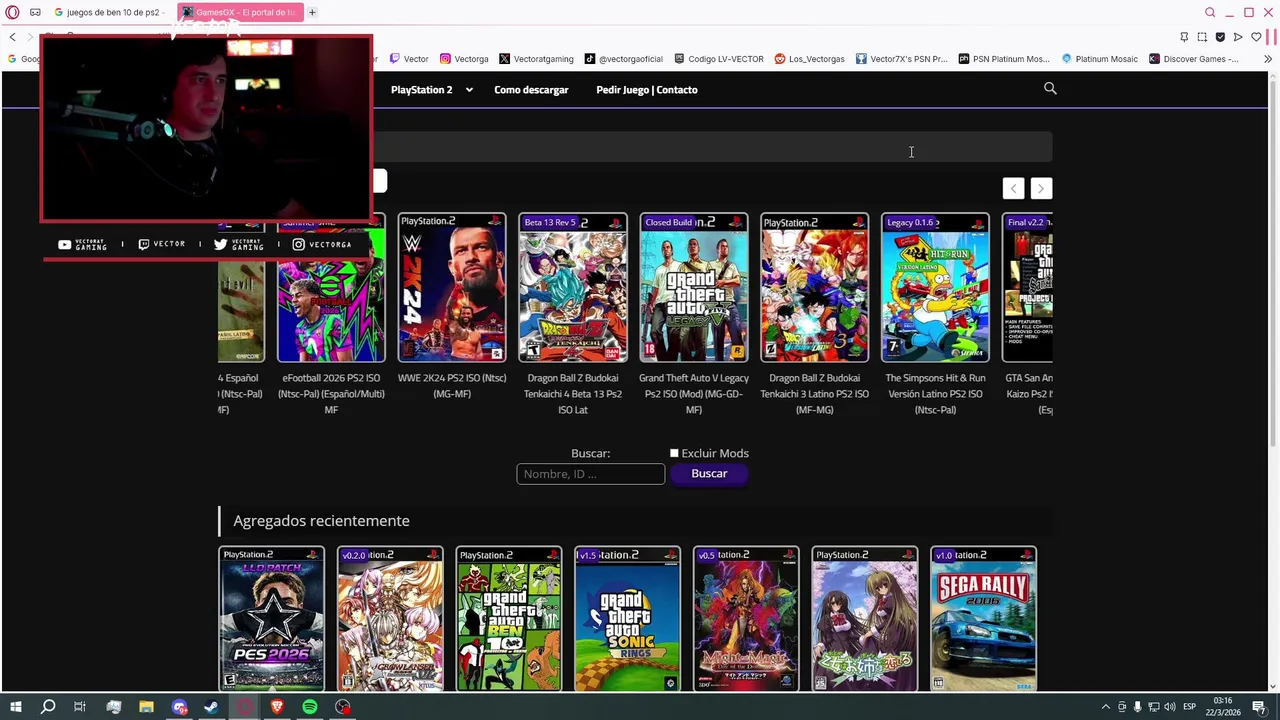Launch Brave browser from taskbar
The image size is (1280, 720).
[x=277, y=707]
